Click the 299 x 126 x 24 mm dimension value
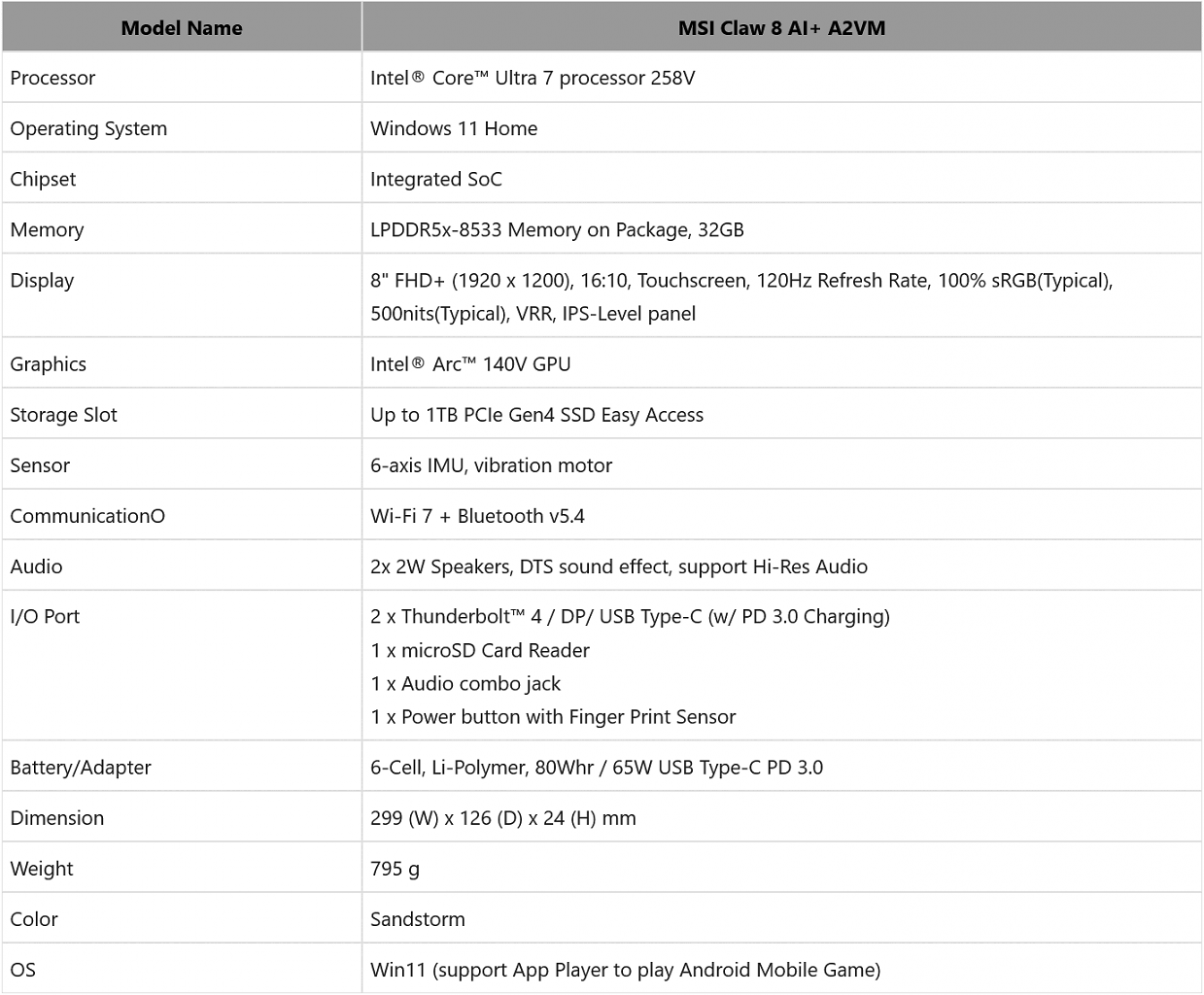1204x995 pixels. coord(503,818)
